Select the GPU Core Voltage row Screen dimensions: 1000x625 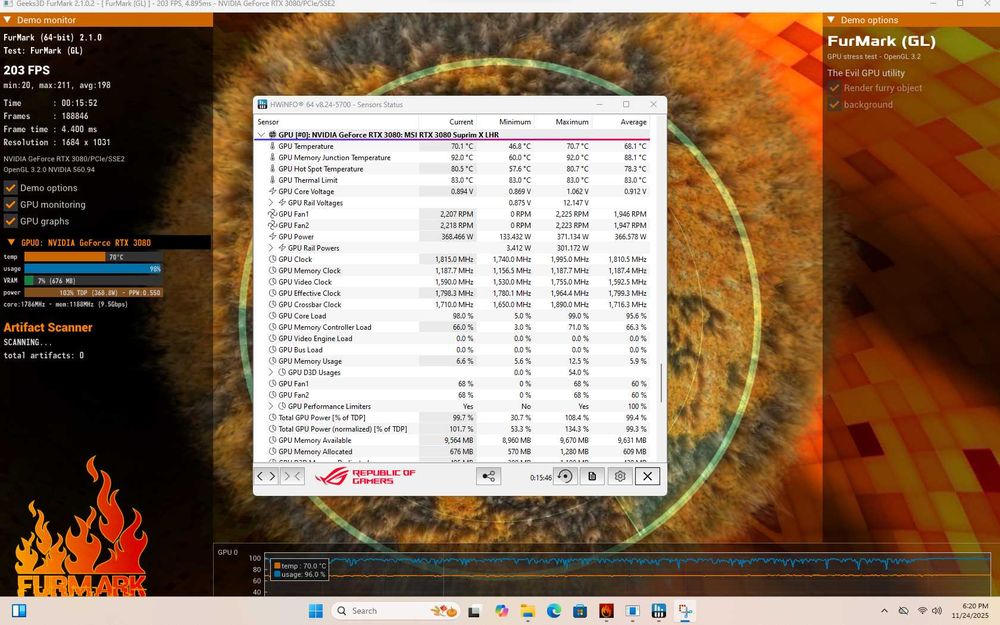pyautogui.click(x=452, y=191)
